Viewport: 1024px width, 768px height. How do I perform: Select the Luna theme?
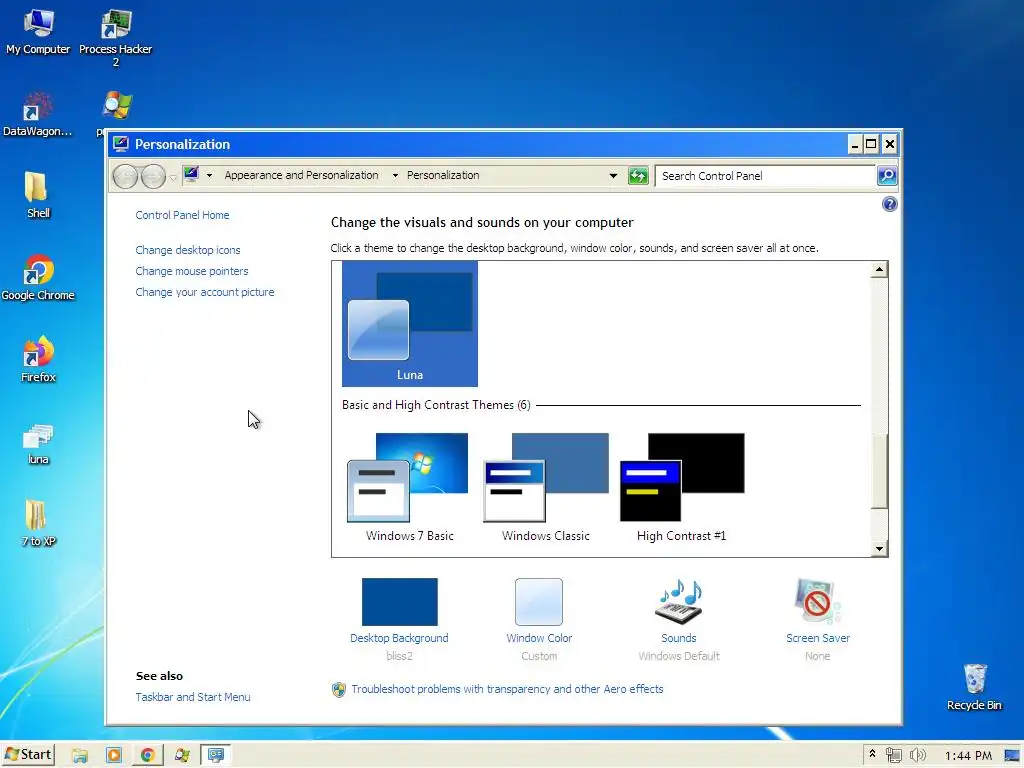(x=409, y=324)
